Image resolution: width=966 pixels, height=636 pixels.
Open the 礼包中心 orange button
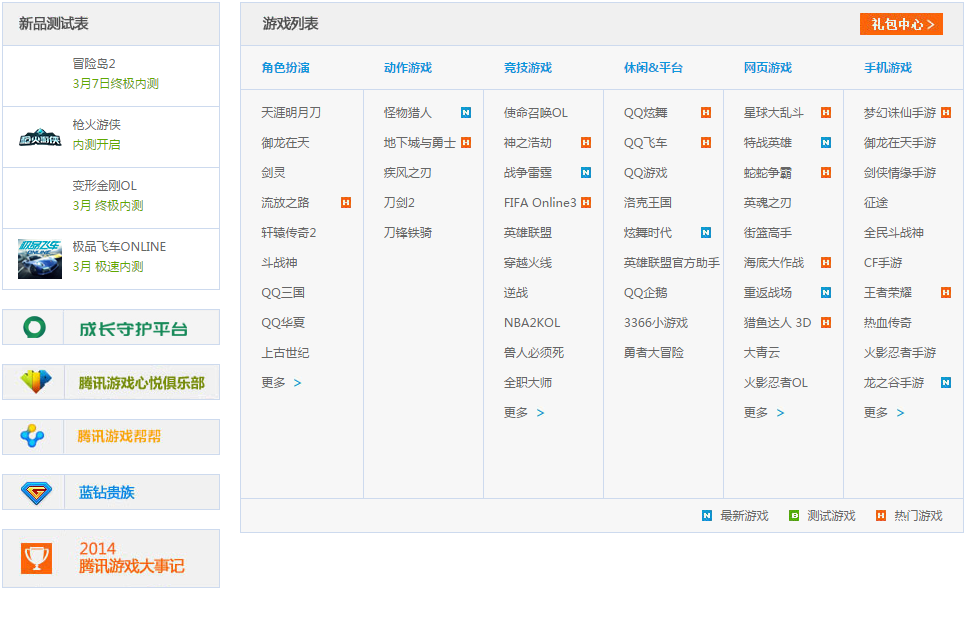pyautogui.click(x=901, y=24)
